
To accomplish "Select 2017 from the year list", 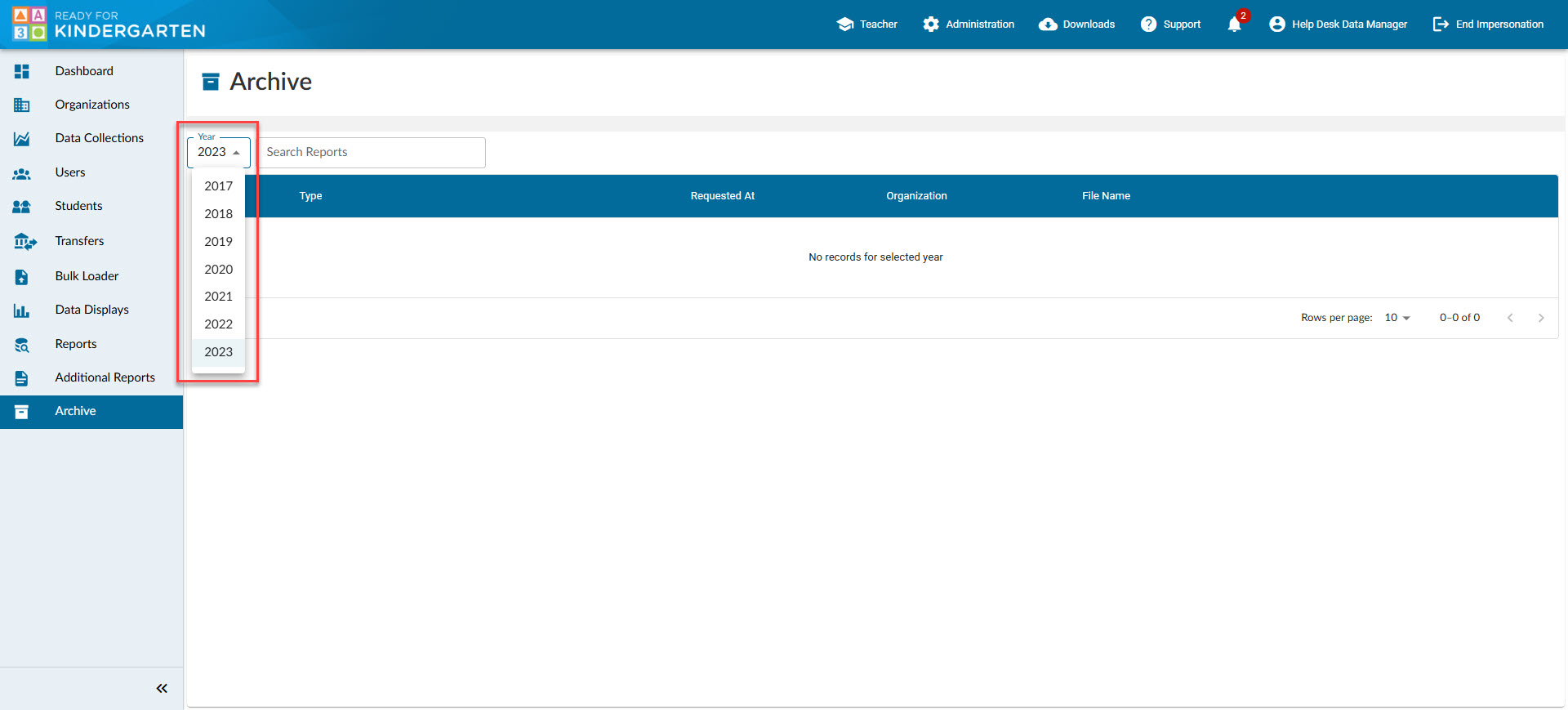I will [x=218, y=186].
